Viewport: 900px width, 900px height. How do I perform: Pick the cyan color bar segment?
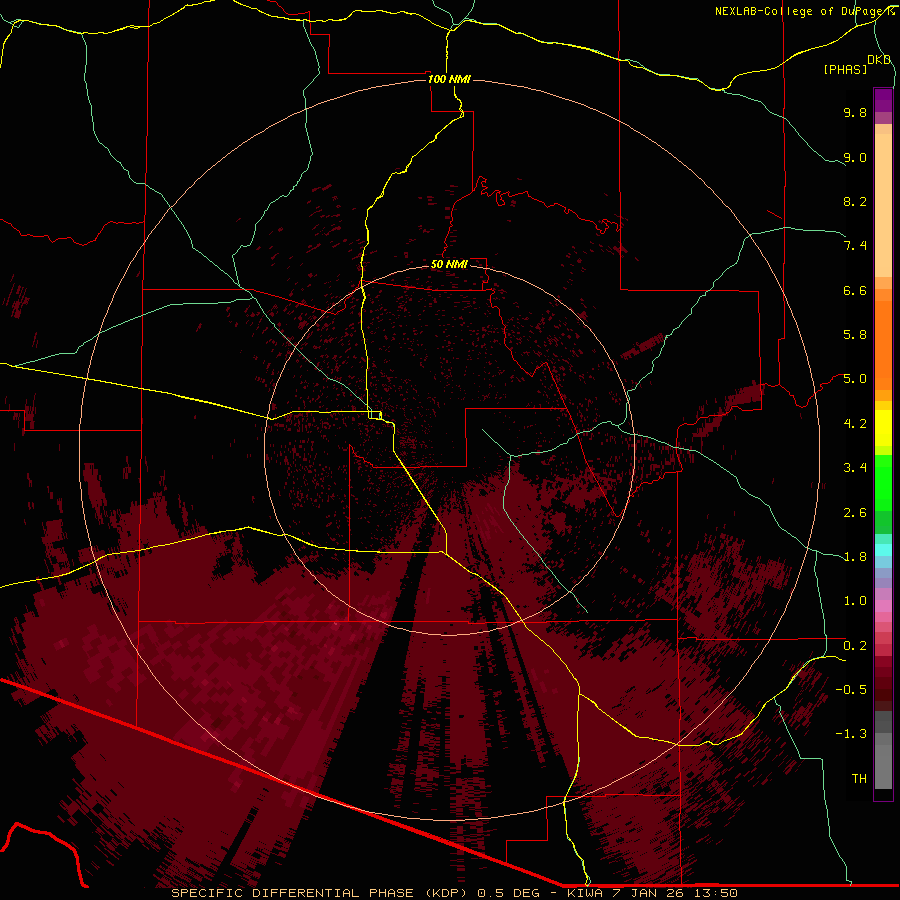click(x=883, y=550)
